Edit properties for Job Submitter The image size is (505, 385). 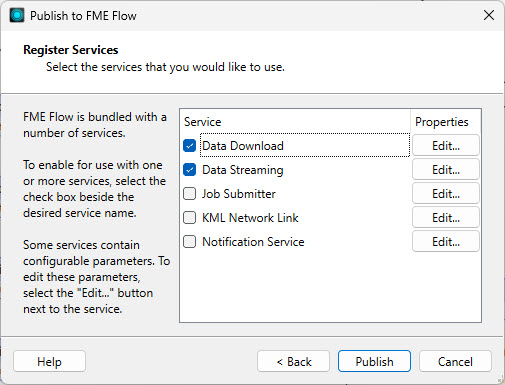[x=446, y=194]
